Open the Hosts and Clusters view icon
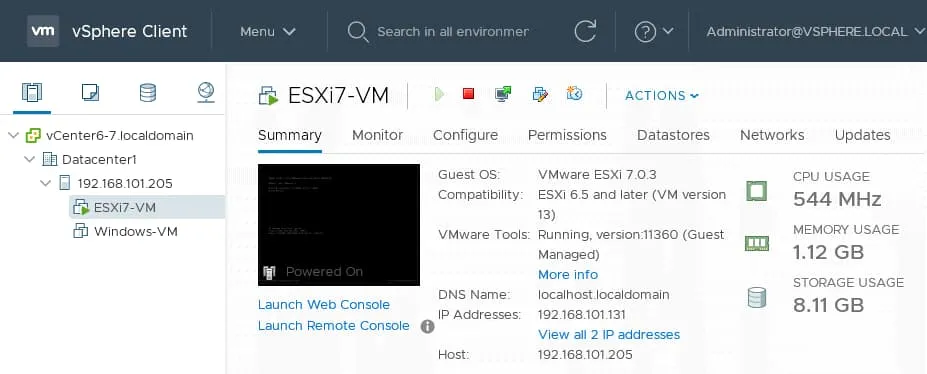This screenshot has width=927, height=374. coord(32,93)
